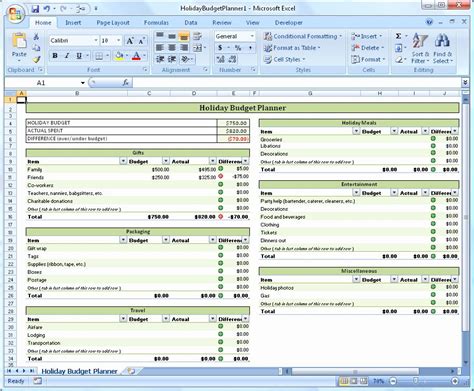Screen dimensions: 474x391
Task: Insert a new worksheet tab
Action: tap(132, 371)
